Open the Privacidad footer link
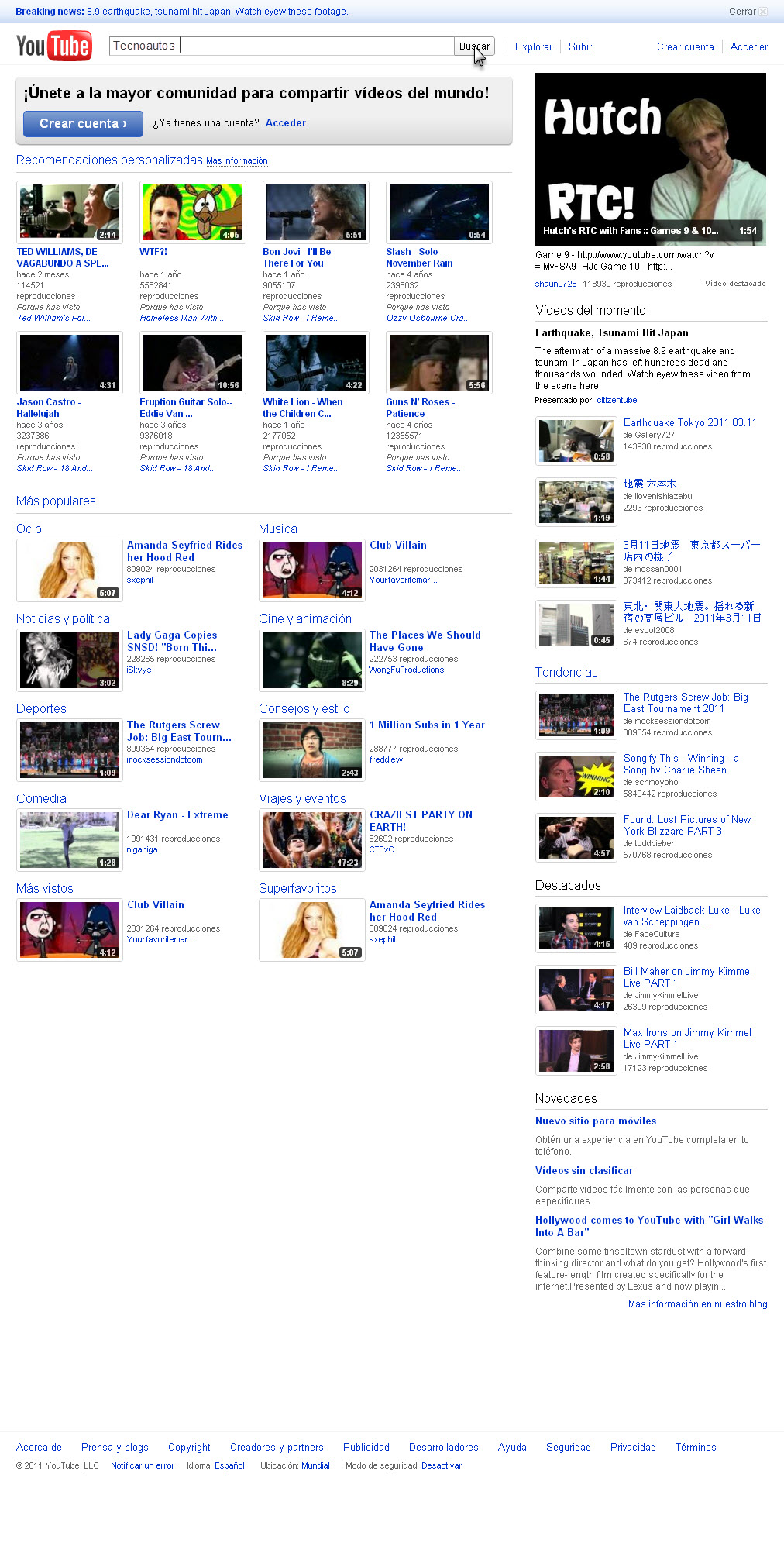Screen dimensions: 784x1567 (633, 1447)
